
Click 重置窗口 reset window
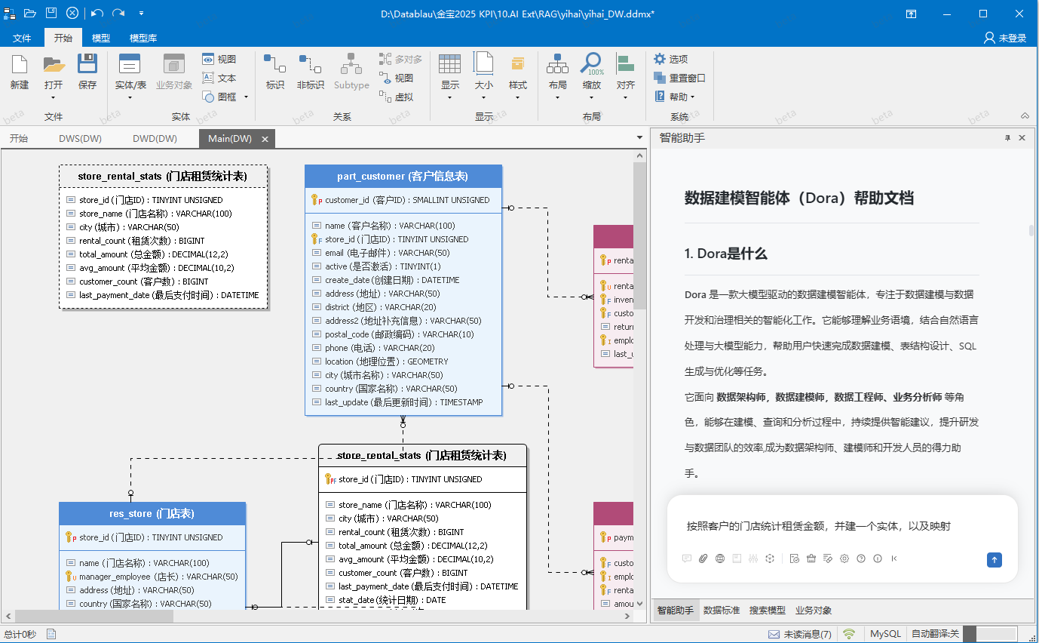coord(679,78)
